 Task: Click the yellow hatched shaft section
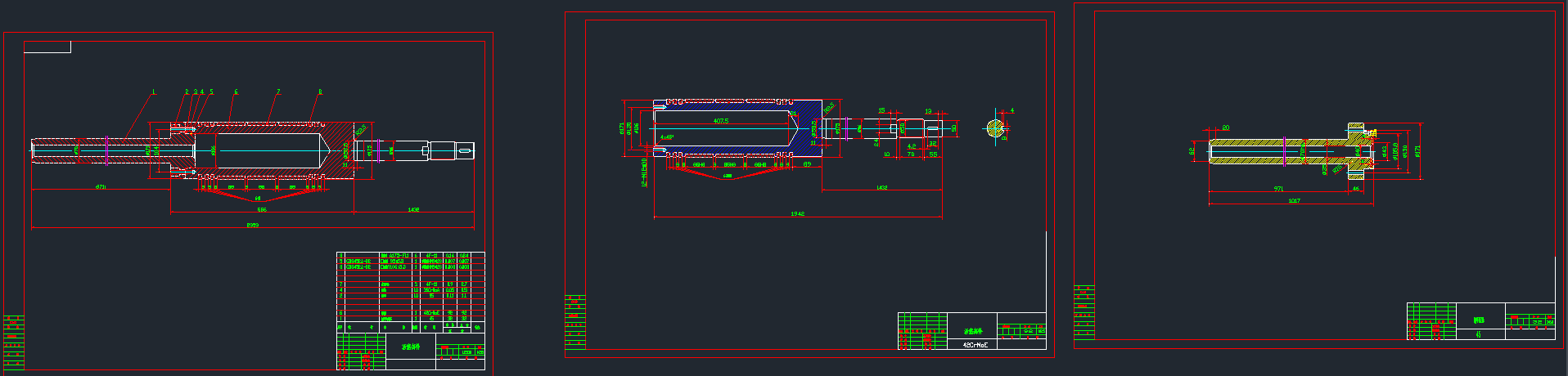1252,142
